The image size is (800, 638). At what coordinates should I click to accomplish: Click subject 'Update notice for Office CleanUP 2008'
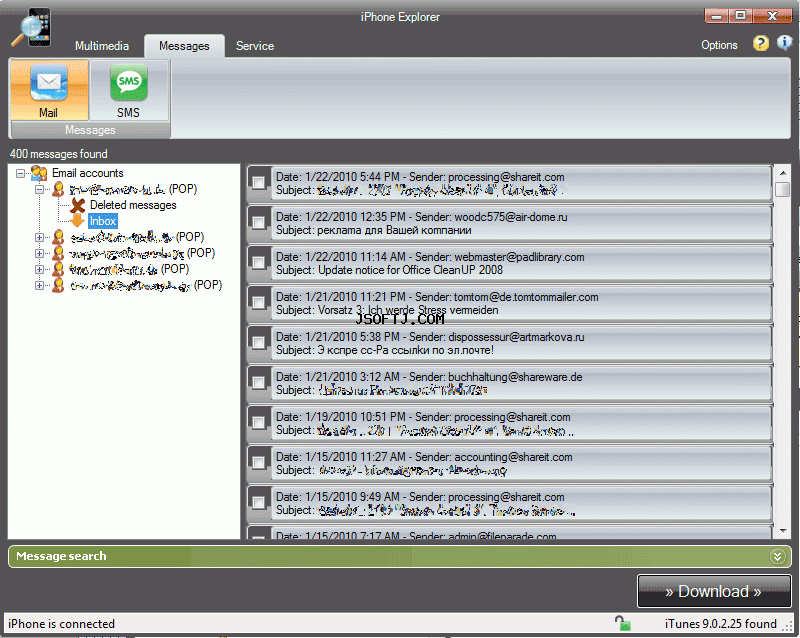(x=411, y=270)
